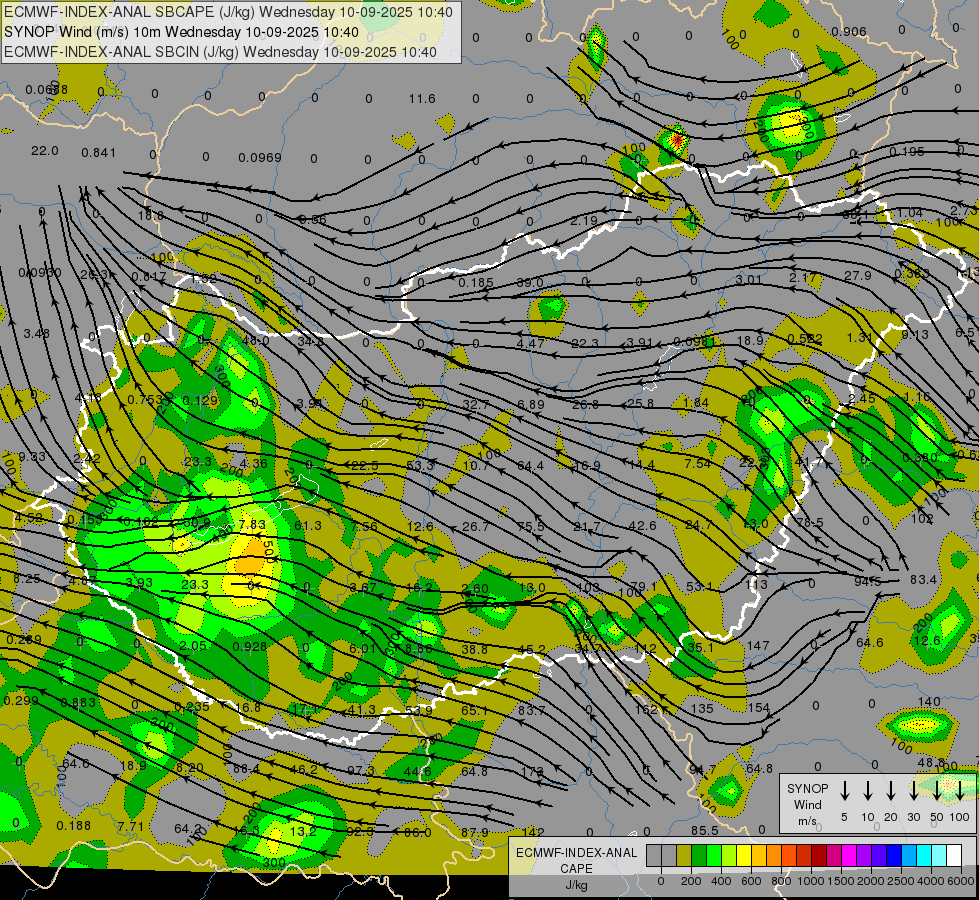Click the map value 65.1
Screen dimensions: 979x900
pyautogui.click(x=475, y=710)
